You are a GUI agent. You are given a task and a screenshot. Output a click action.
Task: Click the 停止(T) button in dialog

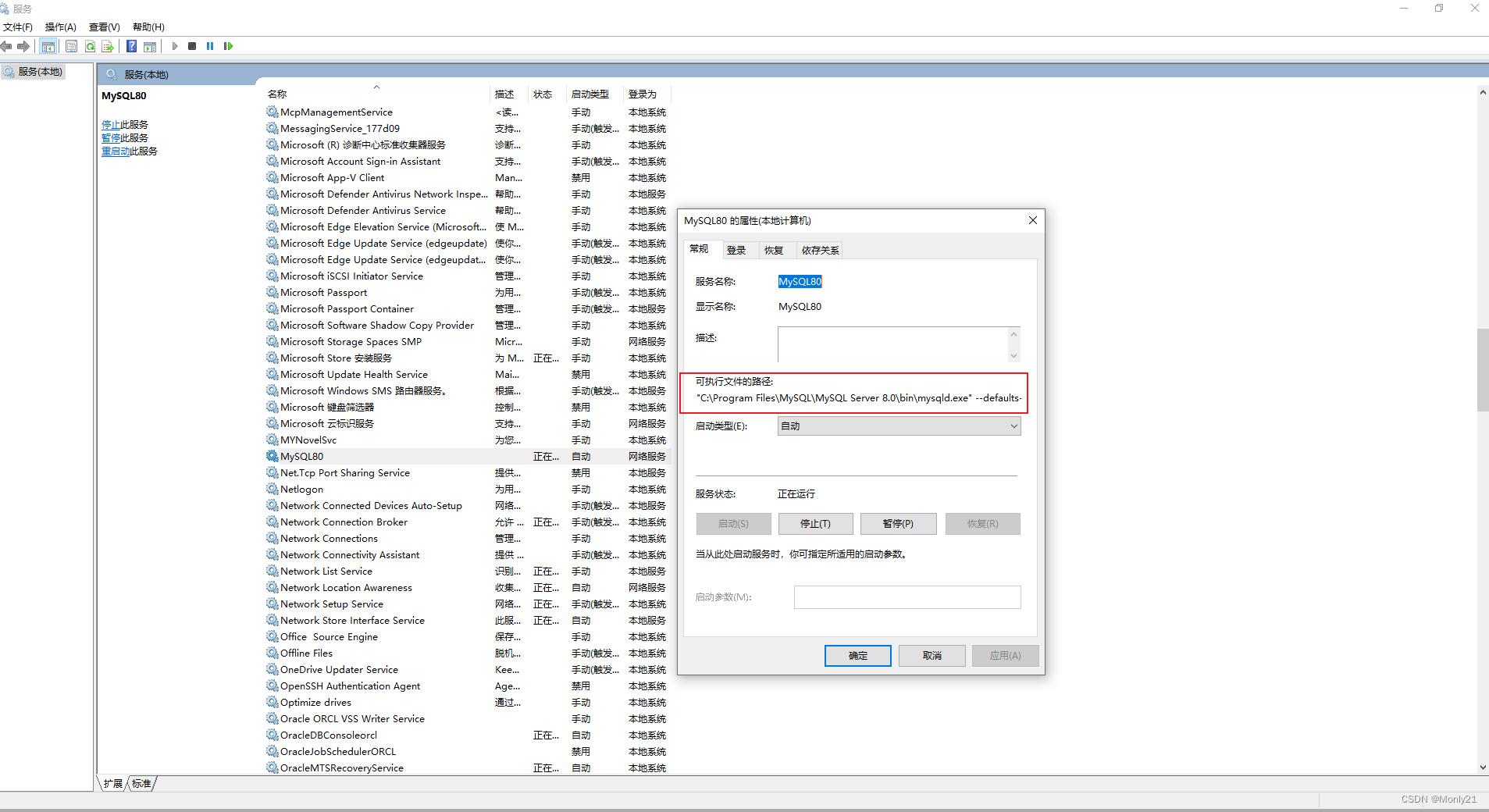click(x=815, y=524)
